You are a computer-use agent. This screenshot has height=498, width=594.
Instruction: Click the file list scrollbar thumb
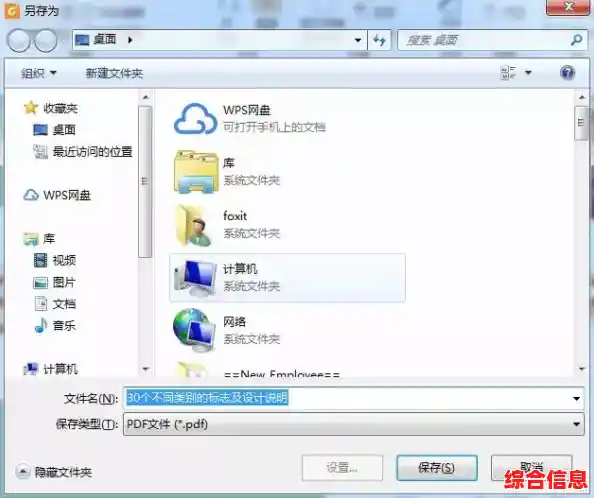coord(581,123)
